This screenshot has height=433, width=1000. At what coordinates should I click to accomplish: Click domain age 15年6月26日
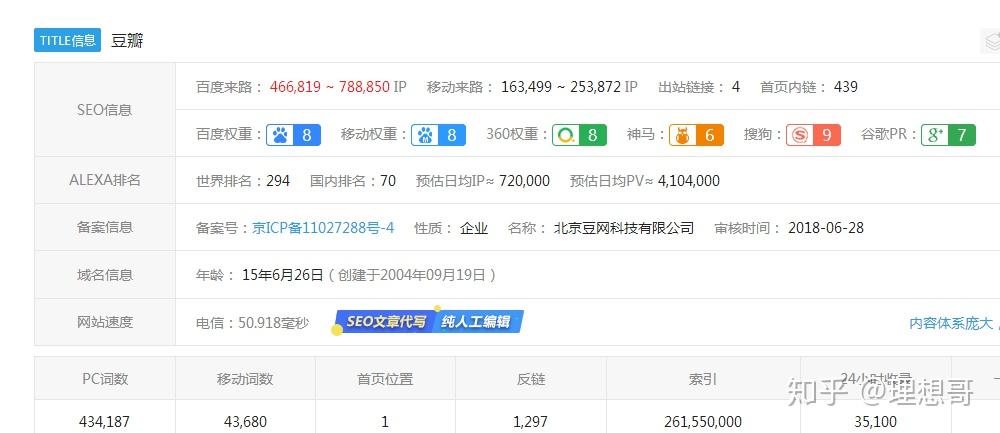click(283, 275)
